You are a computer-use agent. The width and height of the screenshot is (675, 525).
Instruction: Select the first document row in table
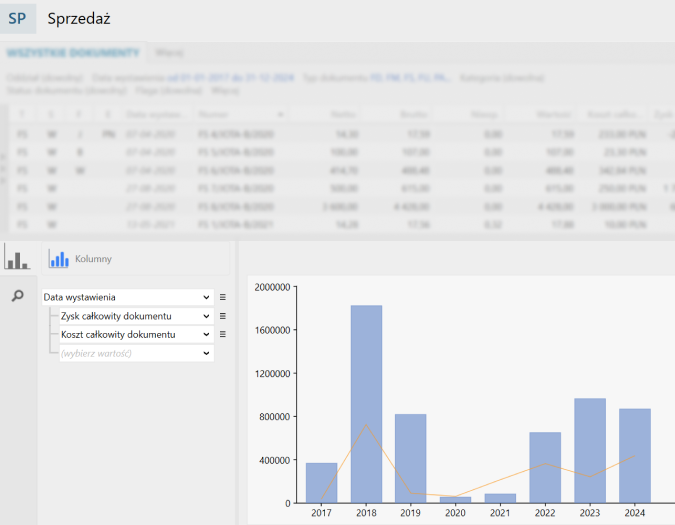click(240, 132)
